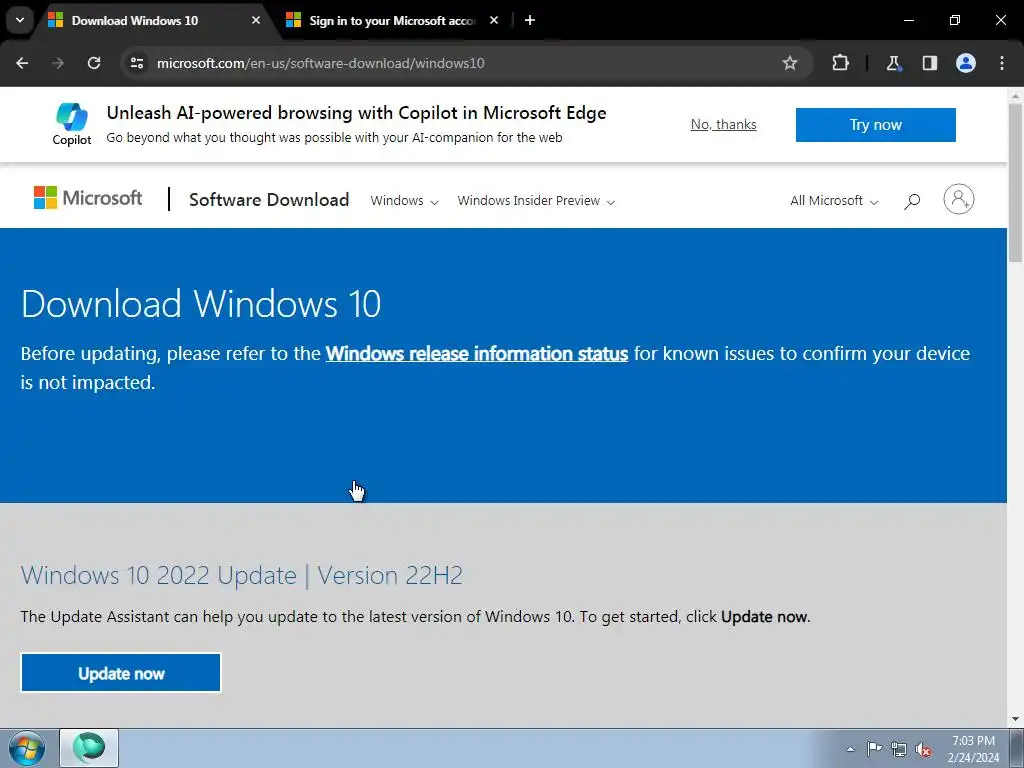Bookmark this page with the star icon
The width and height of the screenshot is (1024, 768).
(790, 63)
